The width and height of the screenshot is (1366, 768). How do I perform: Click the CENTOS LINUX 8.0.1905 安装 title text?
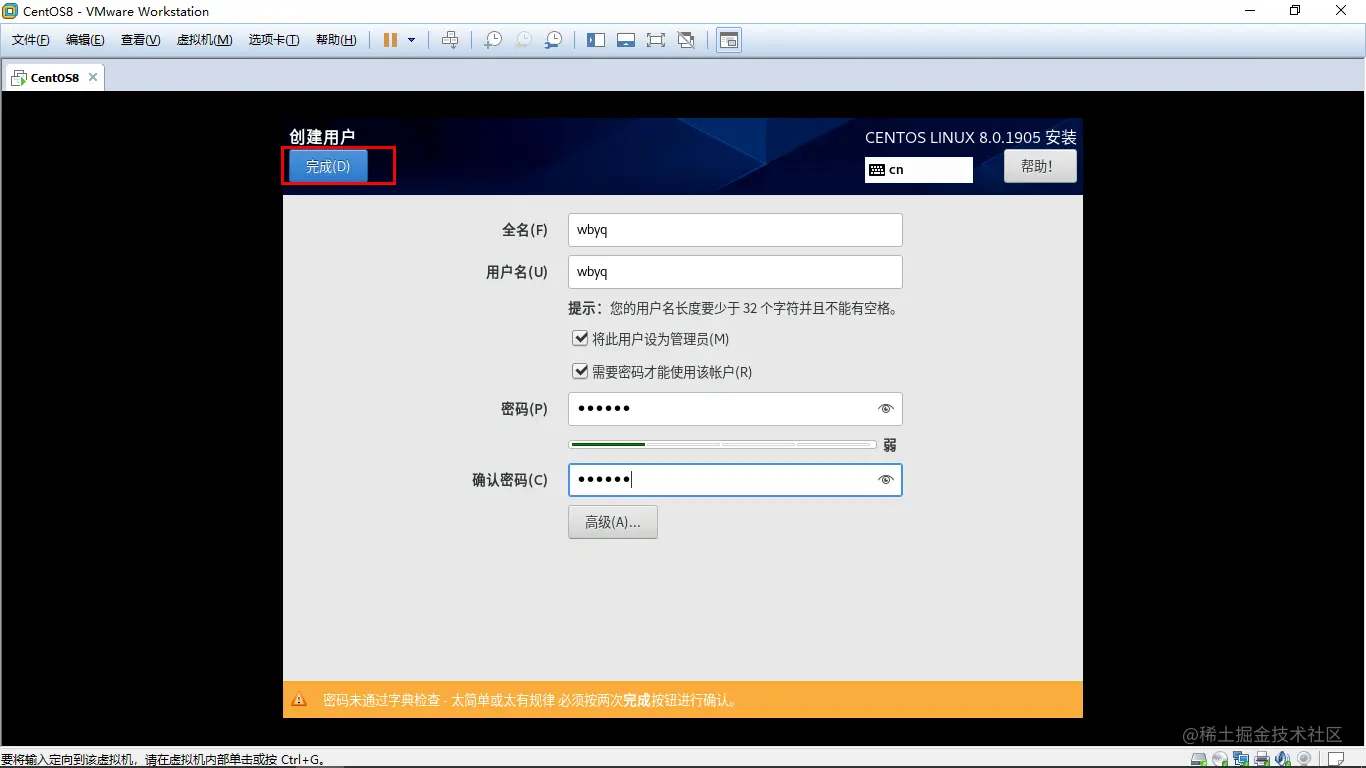pos(971,137)
